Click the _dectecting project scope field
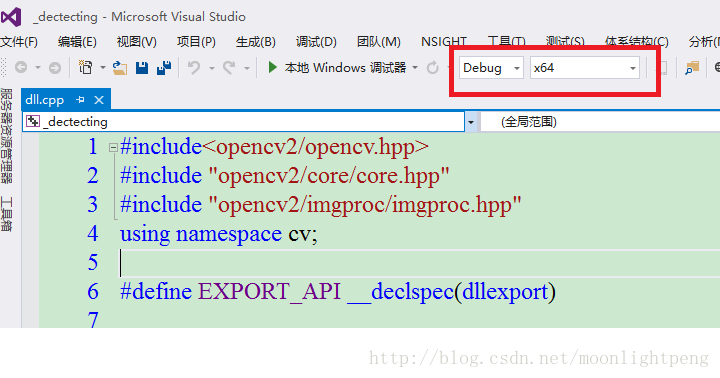 (x=244, y=122)
